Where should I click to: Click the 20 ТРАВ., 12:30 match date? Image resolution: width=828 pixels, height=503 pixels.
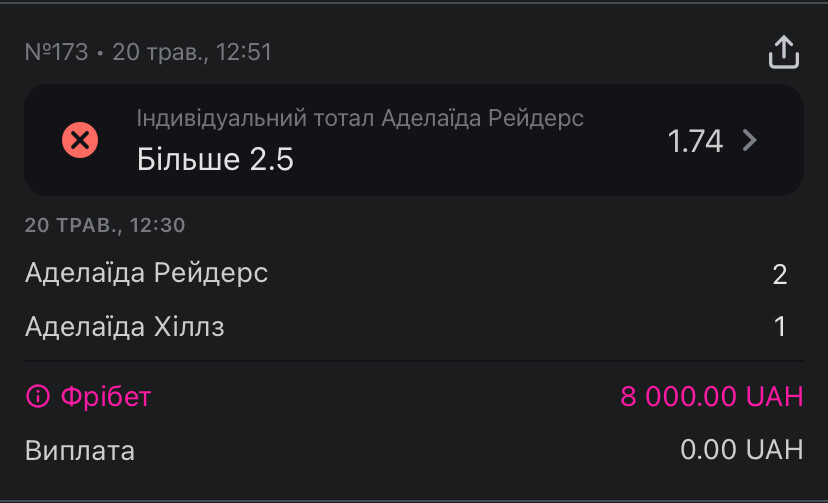[105, 225]
